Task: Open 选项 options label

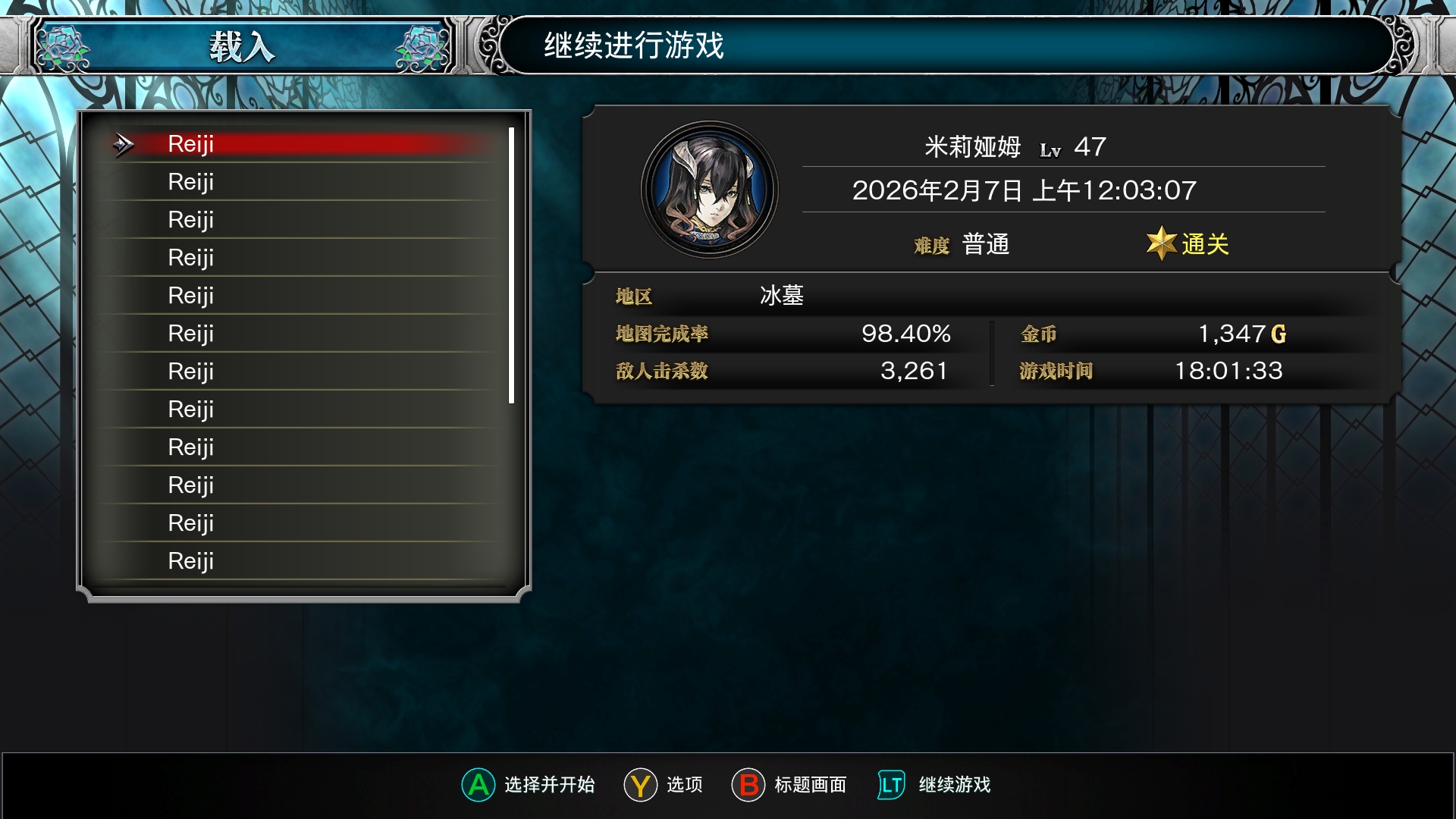Action: [685, 785]
